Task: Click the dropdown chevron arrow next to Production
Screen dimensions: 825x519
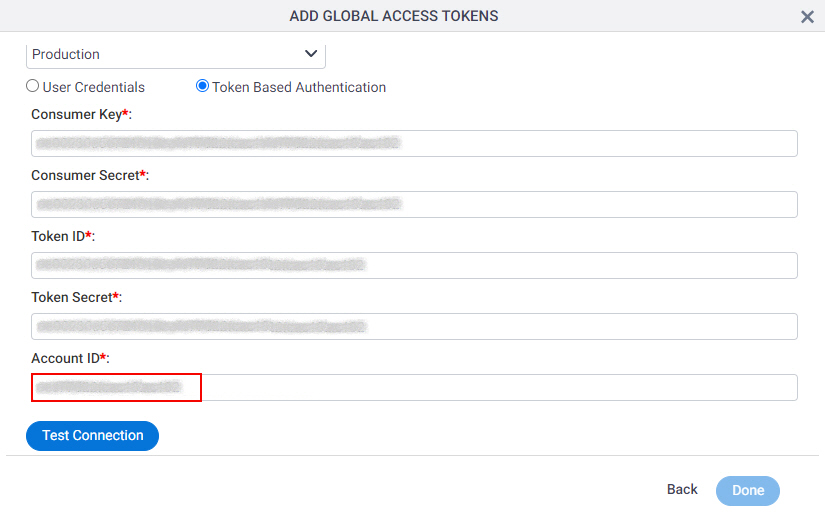Action: tap(311, 54)
